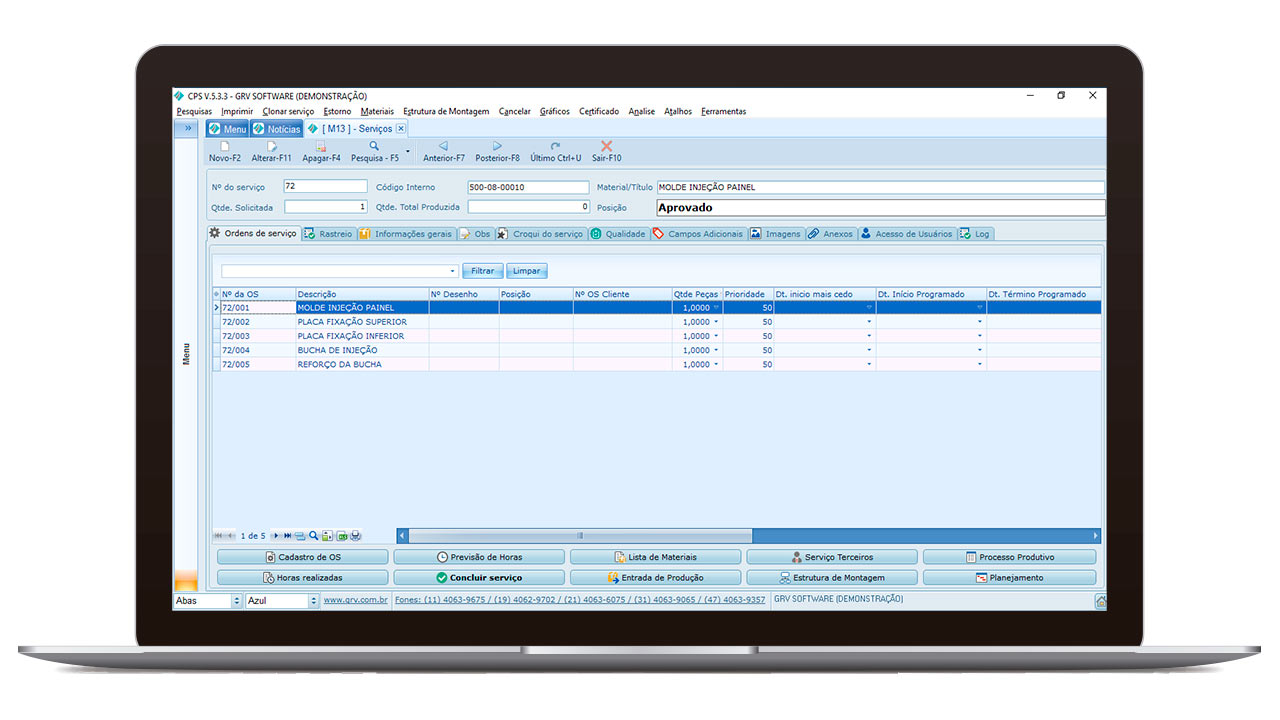This screenshot has height=720, width=1280.
Task: Open Prioridade-adjacent date dropdown for row 72/003
Action: click(x=869, y=336)
